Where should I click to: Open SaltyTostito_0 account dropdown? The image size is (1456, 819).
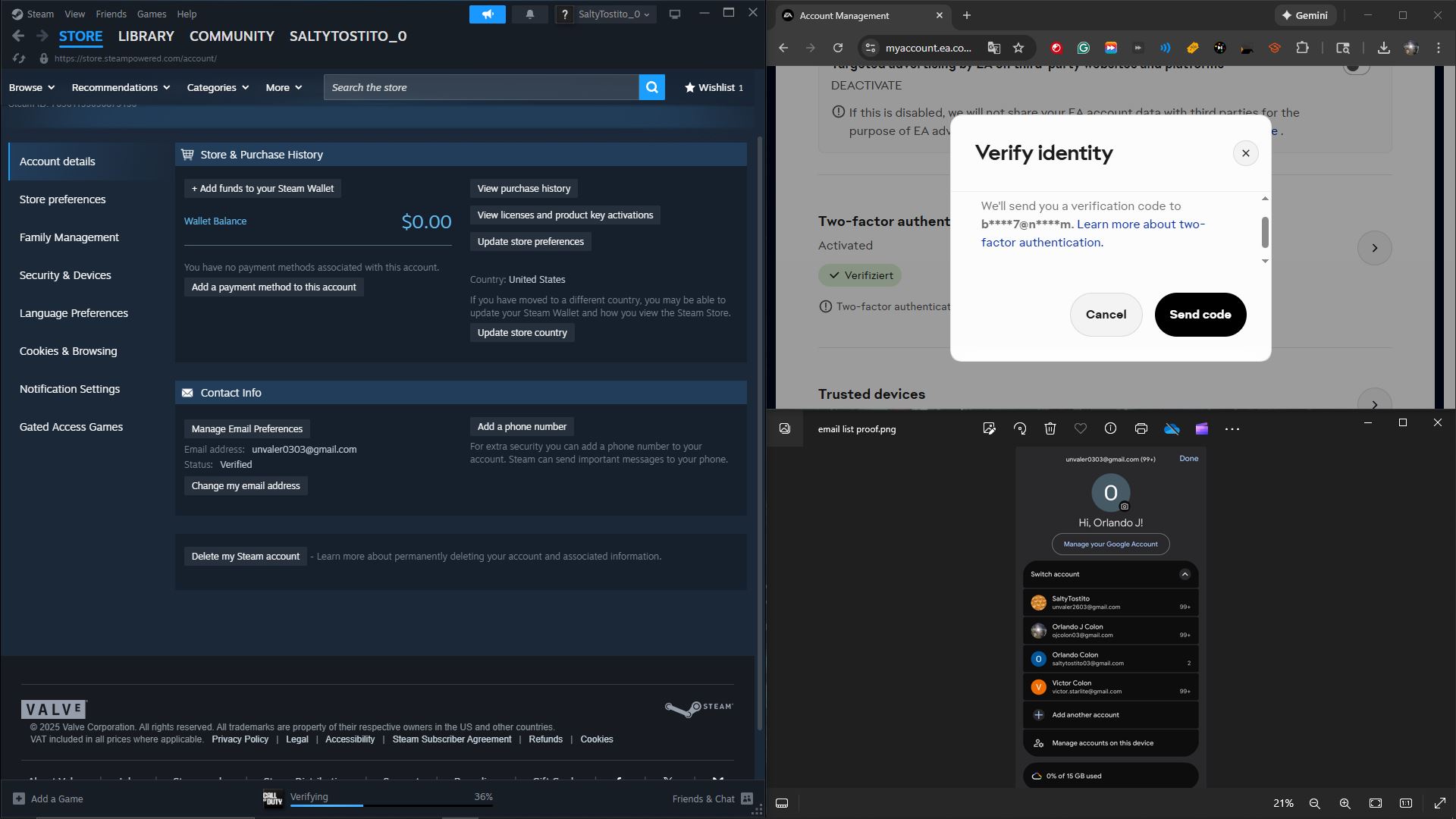coord(613,14)
